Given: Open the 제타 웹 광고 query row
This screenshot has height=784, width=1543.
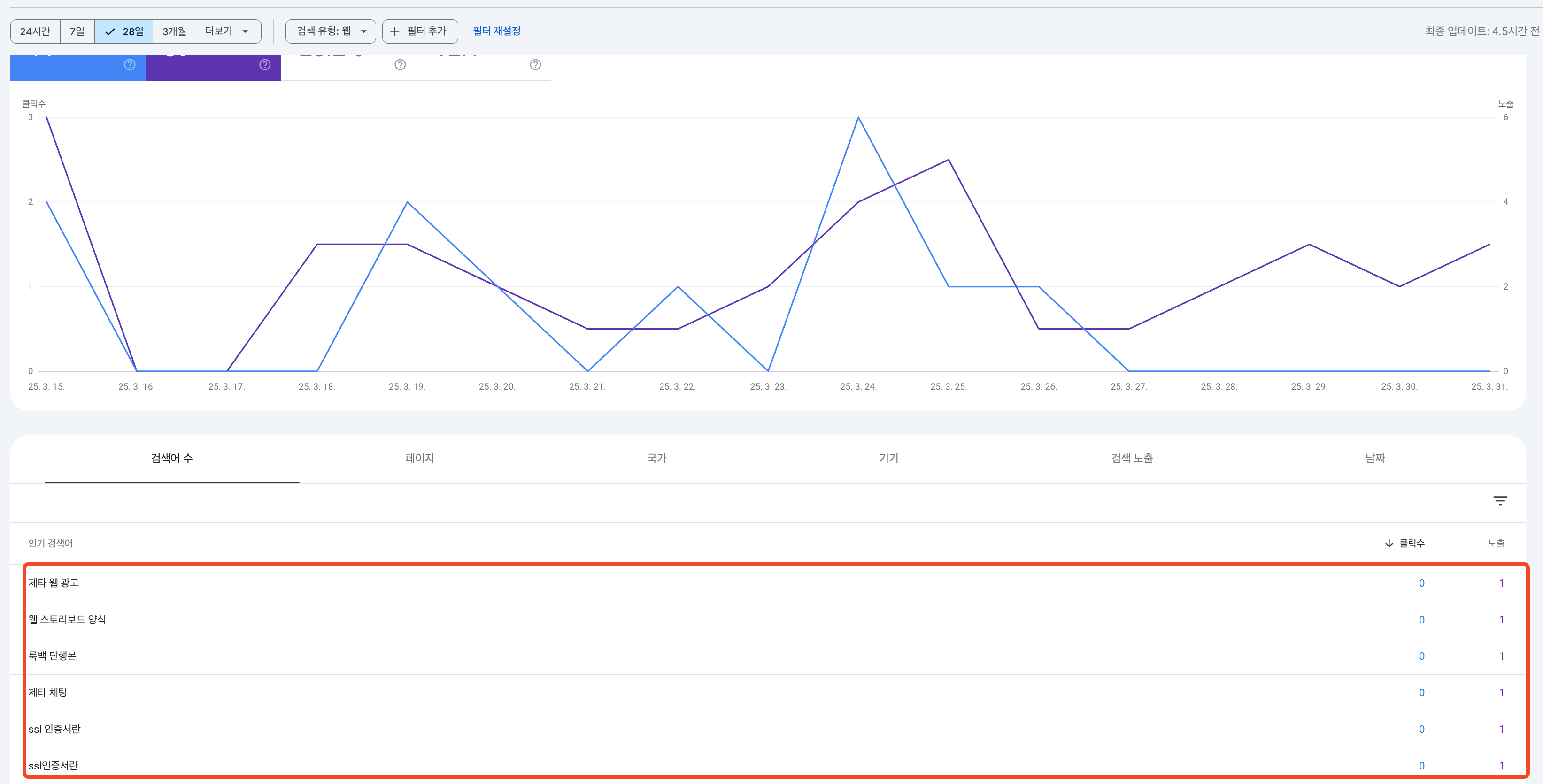Looking at the screenshot, I should tap(54, 583).
